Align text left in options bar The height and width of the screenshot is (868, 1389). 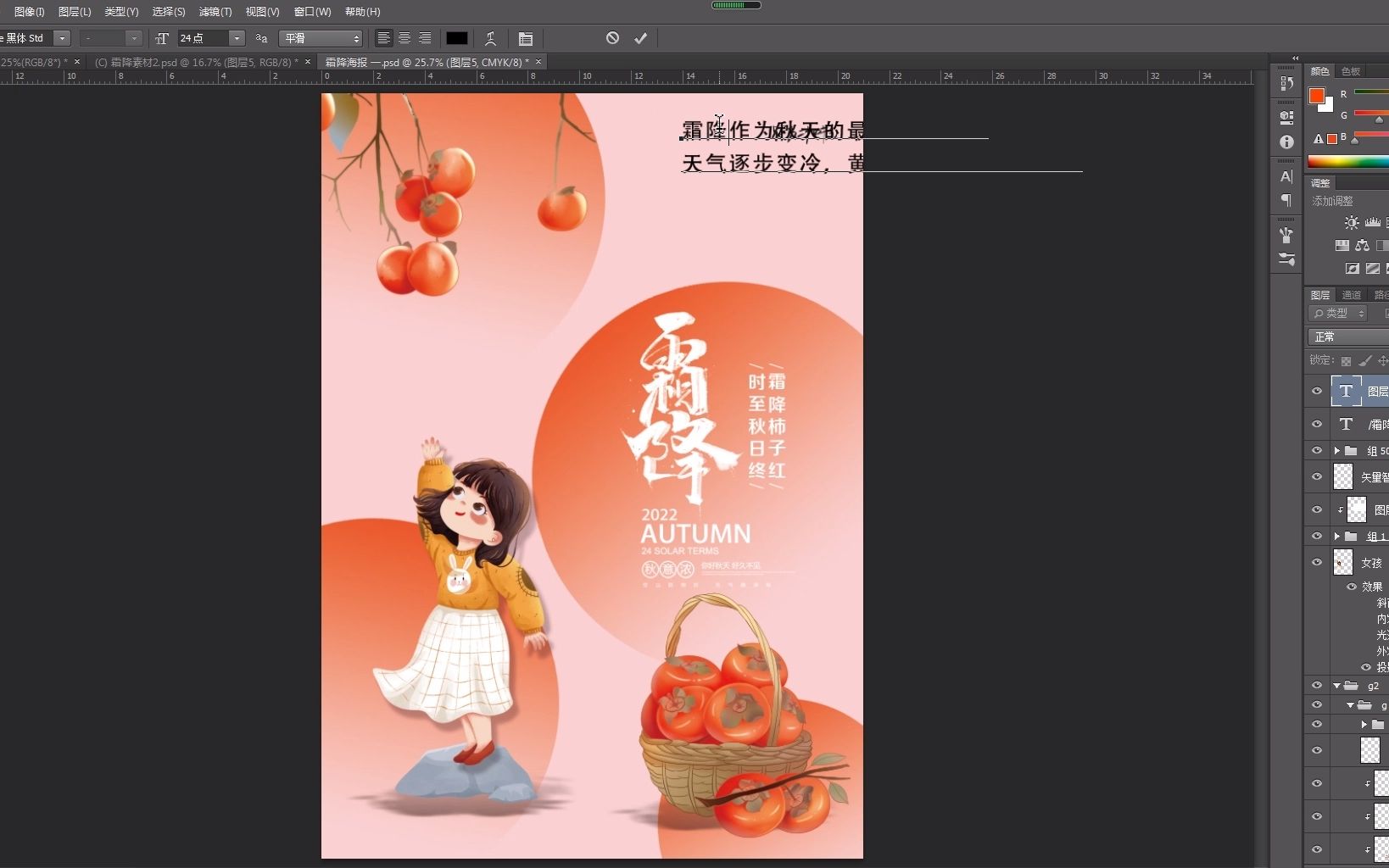point(384,38)
